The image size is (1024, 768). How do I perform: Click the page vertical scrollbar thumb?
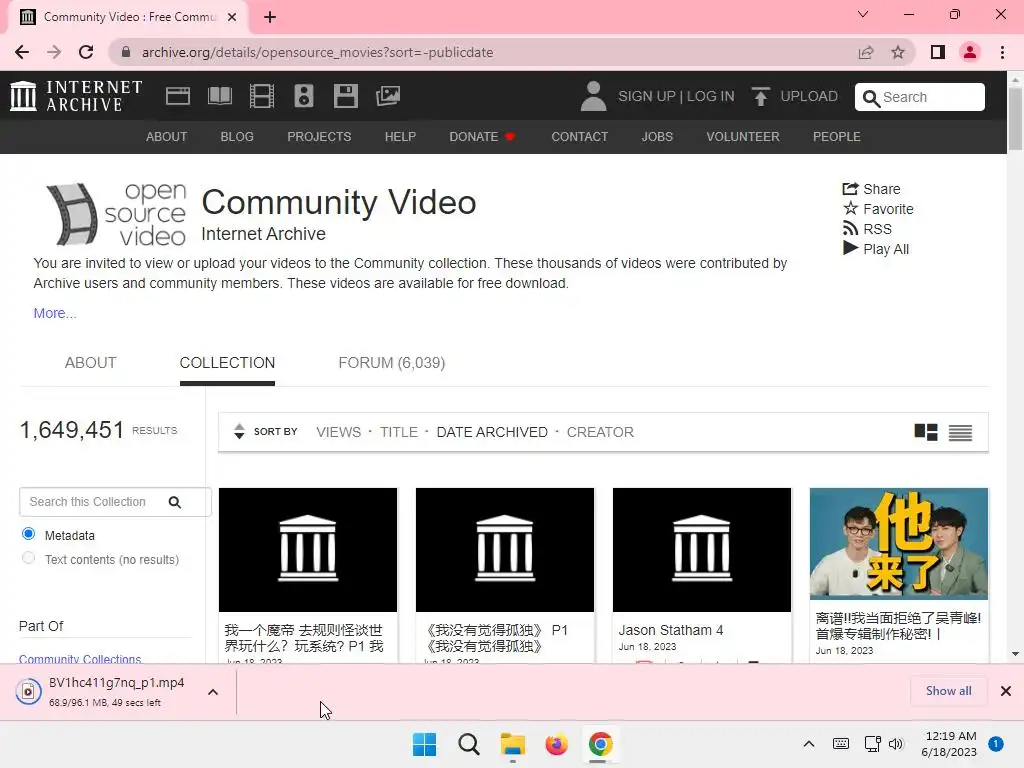(x=1015, y=118)
